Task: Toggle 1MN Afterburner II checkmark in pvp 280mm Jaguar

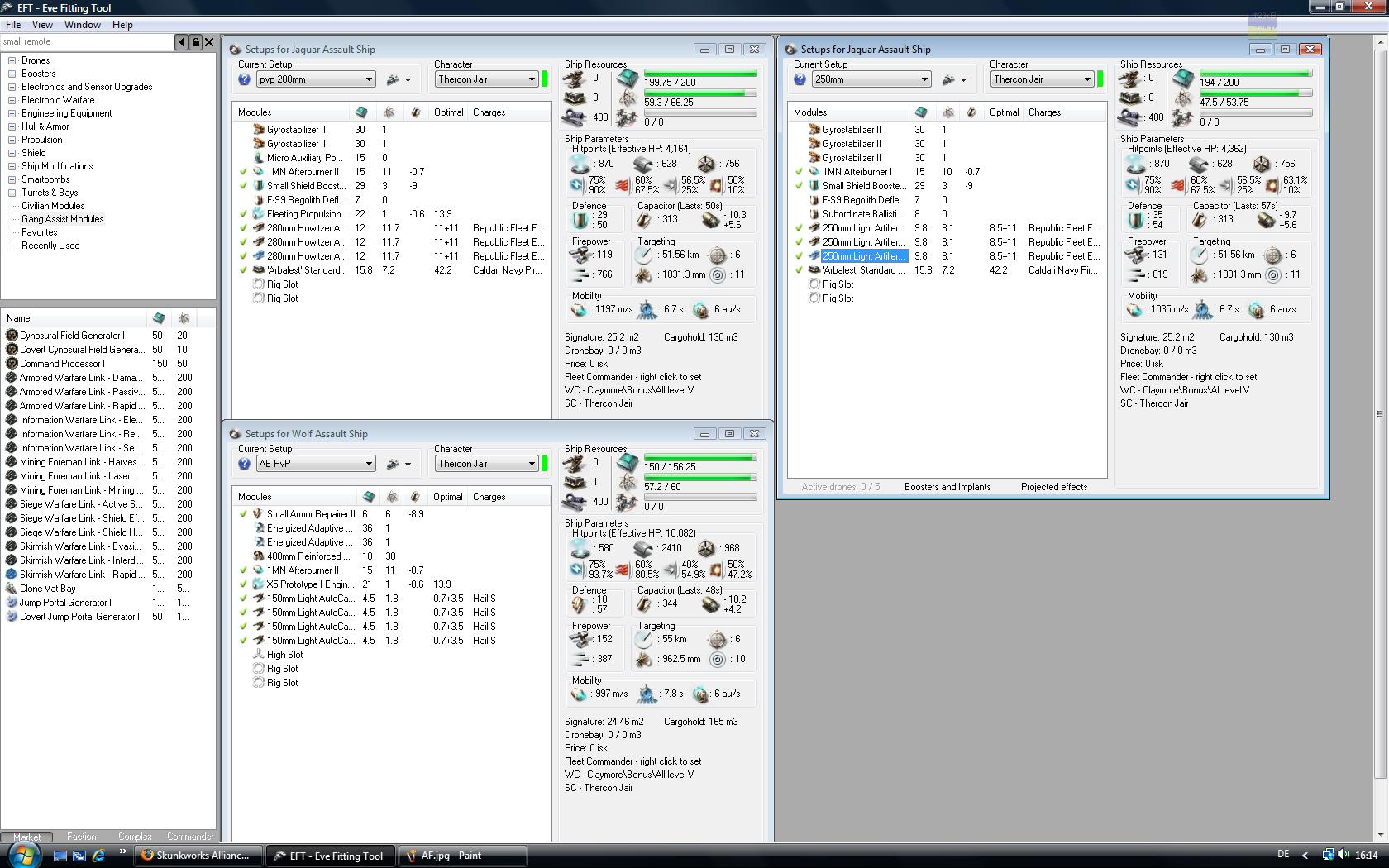Action: [243, 172]
